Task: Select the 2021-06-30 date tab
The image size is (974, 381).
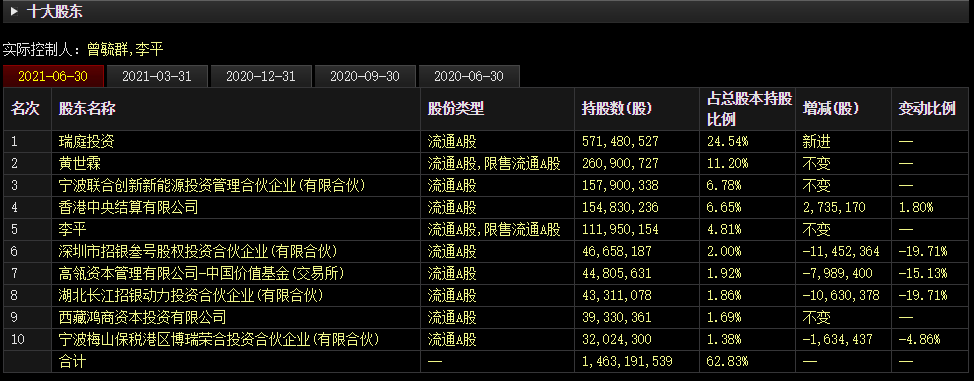Action: click(x=53, y=76)
